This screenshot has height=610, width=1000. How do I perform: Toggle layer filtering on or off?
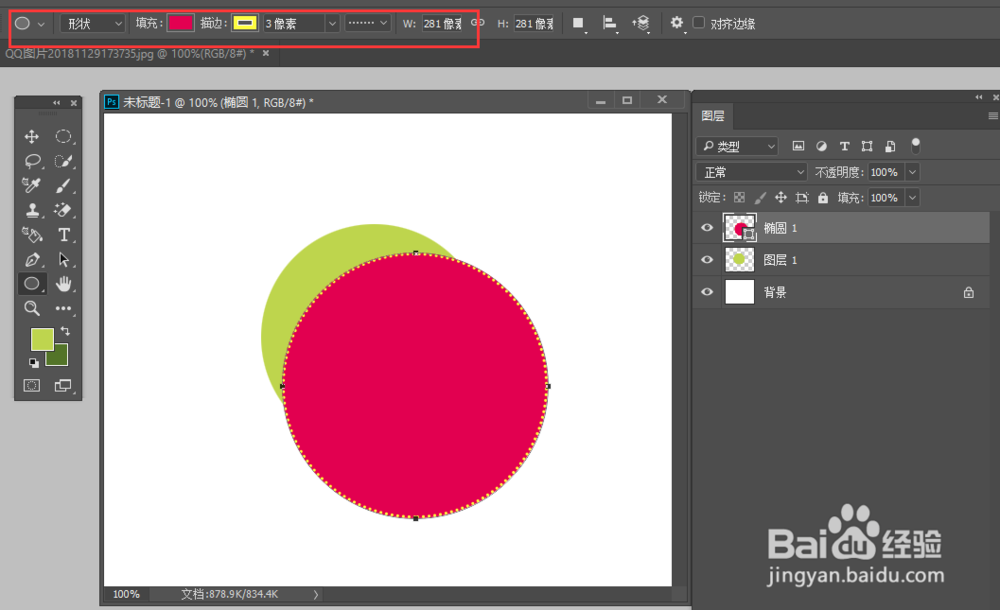(x=915, y=146)
